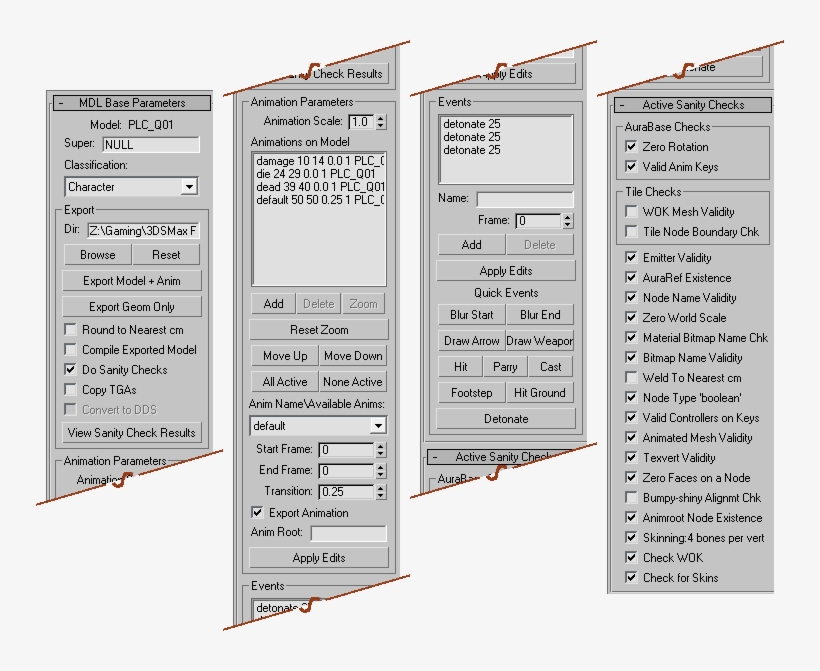The image size is (820, 671).
Task: Click View Sanity Check Results
Action: pos(131,433)
